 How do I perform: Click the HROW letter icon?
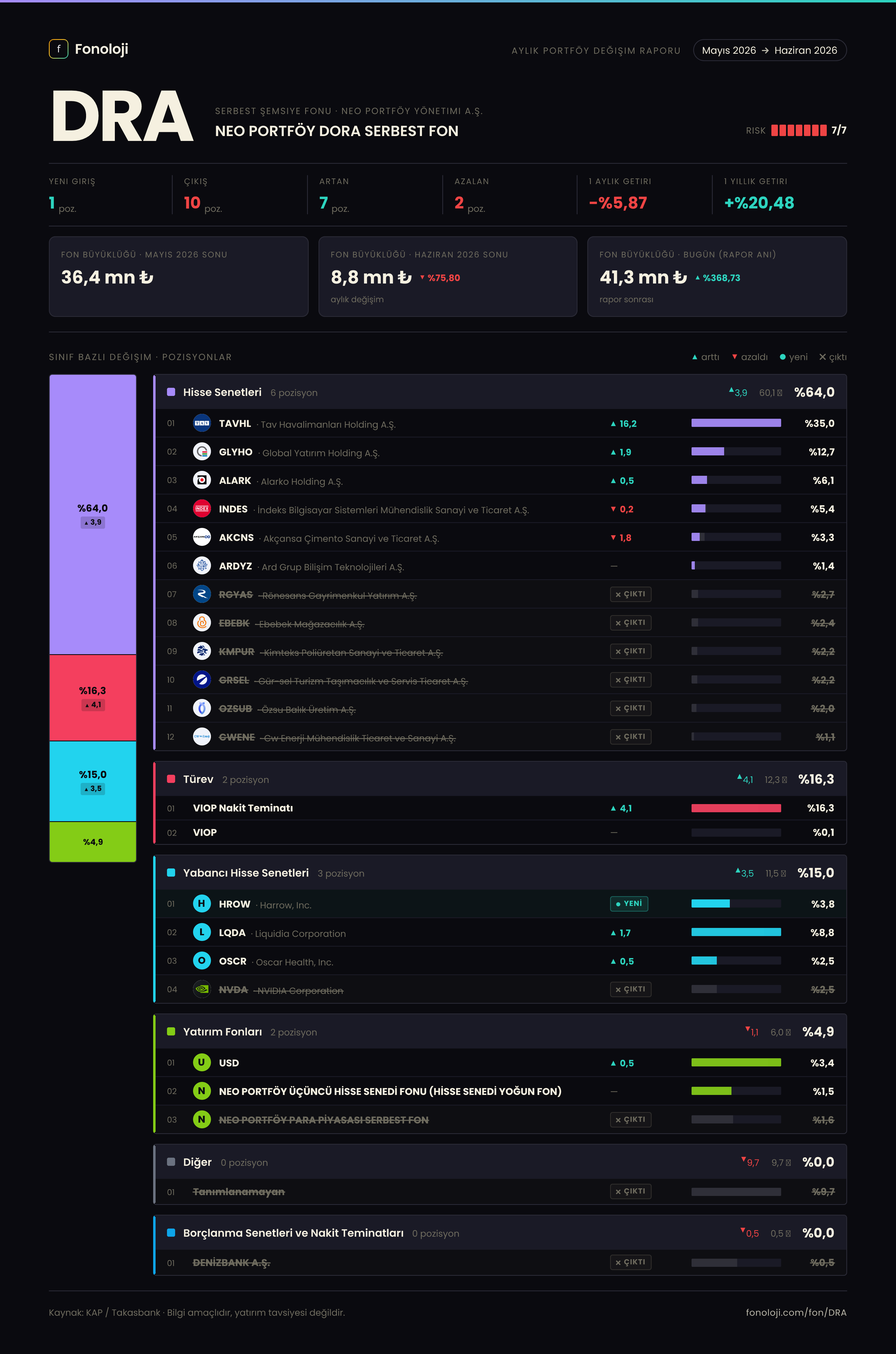(202, 904)
